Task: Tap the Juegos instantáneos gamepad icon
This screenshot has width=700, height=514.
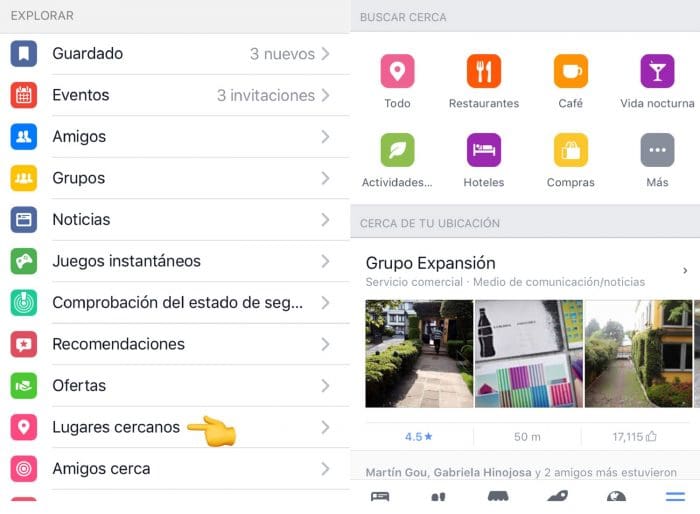Action: tap(24, 261)
